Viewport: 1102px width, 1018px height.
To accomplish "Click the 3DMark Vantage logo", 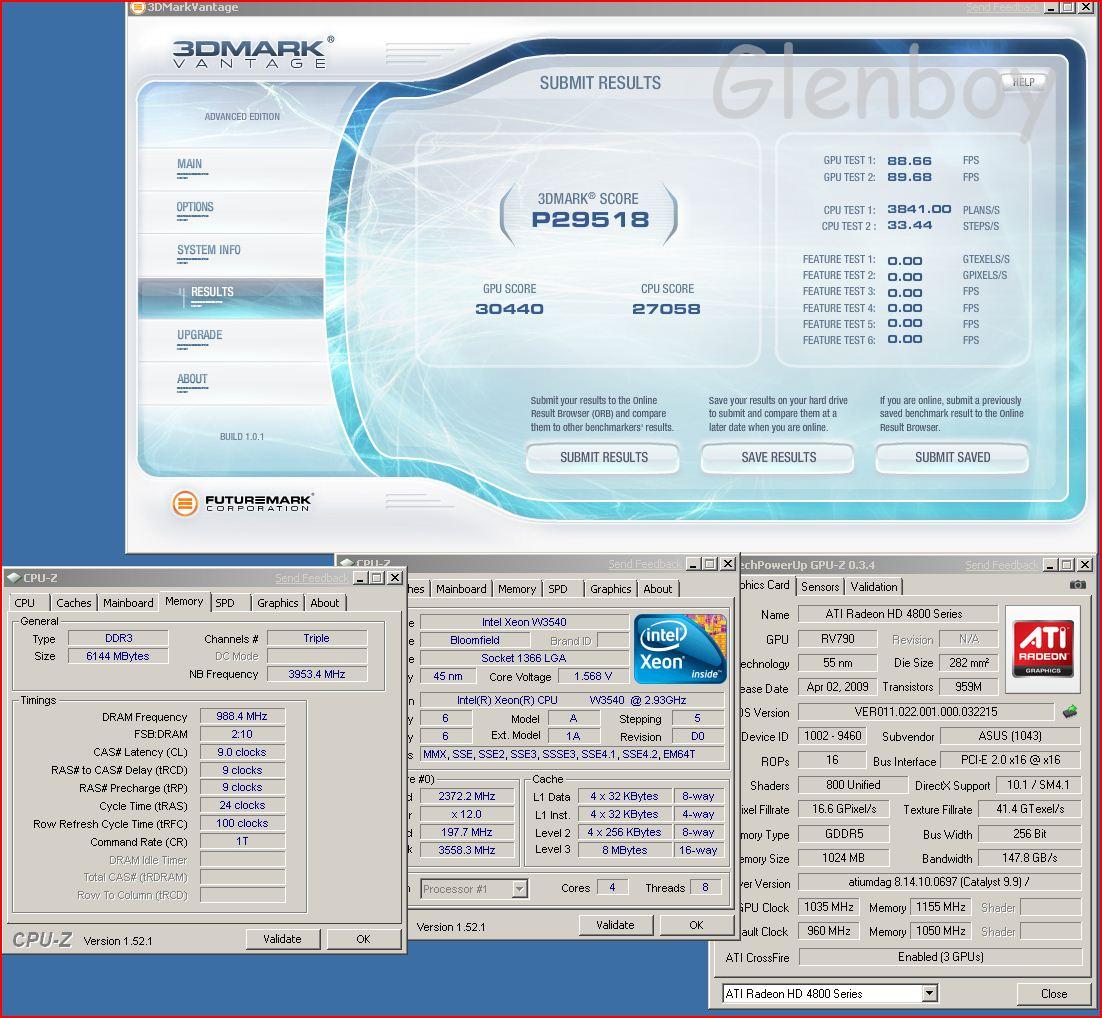I will click(x=249, y=53).
